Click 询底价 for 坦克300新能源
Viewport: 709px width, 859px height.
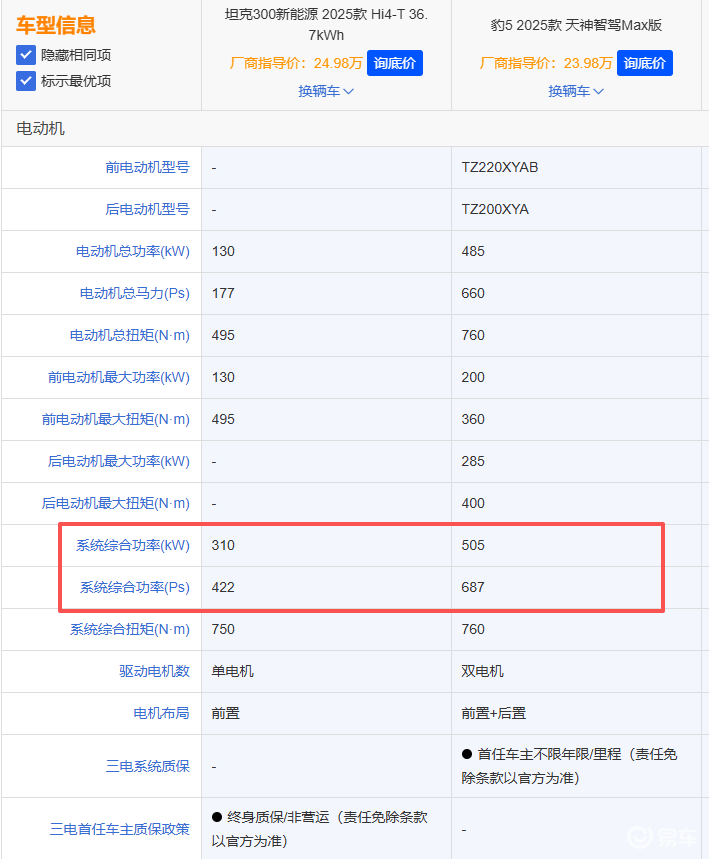pyautogui.click(x=395, y=63)
